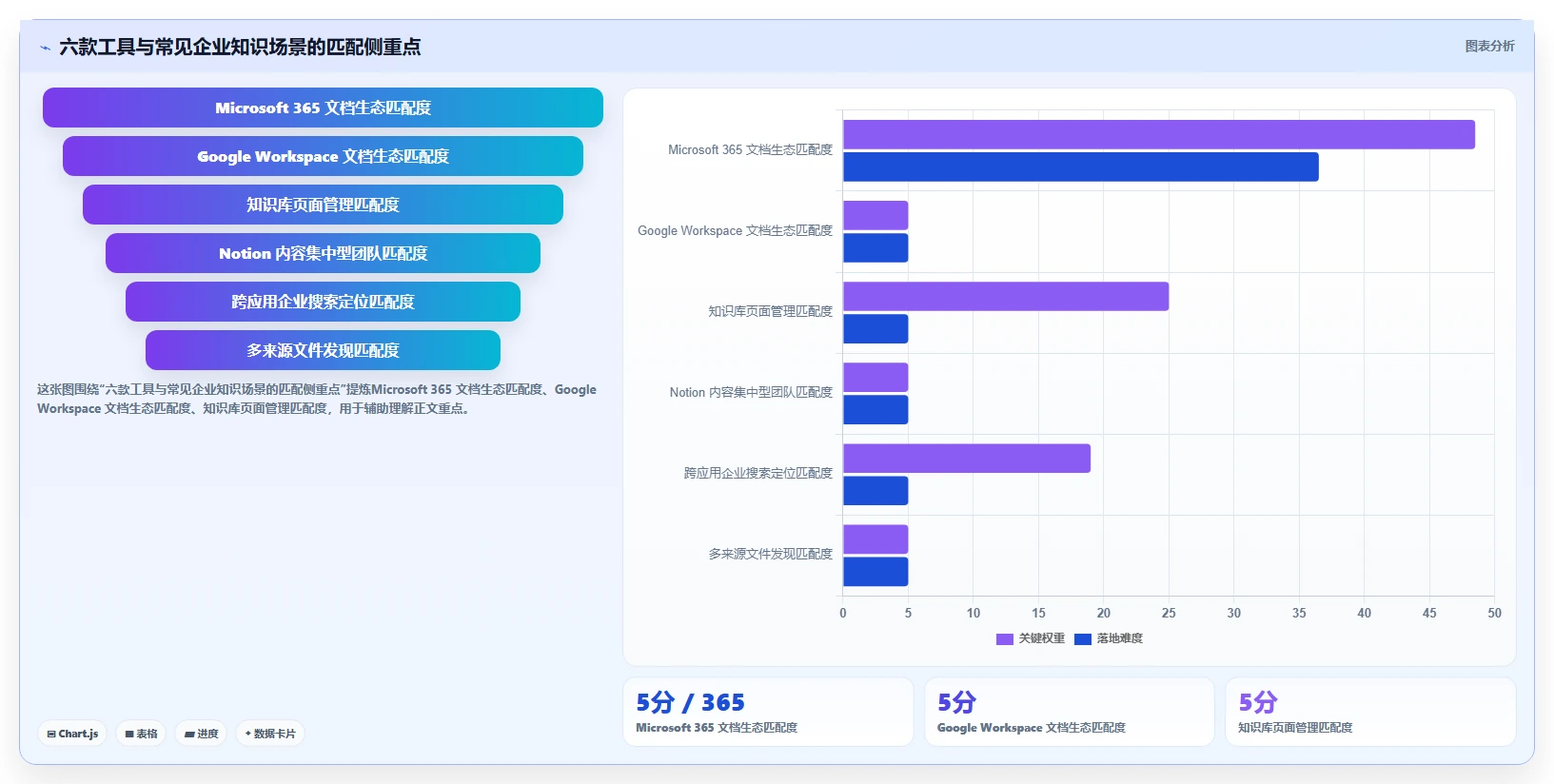The image size is (1554, 784).
Task: Click the 图表分析 label in the header
Action: coord(1489,46)
